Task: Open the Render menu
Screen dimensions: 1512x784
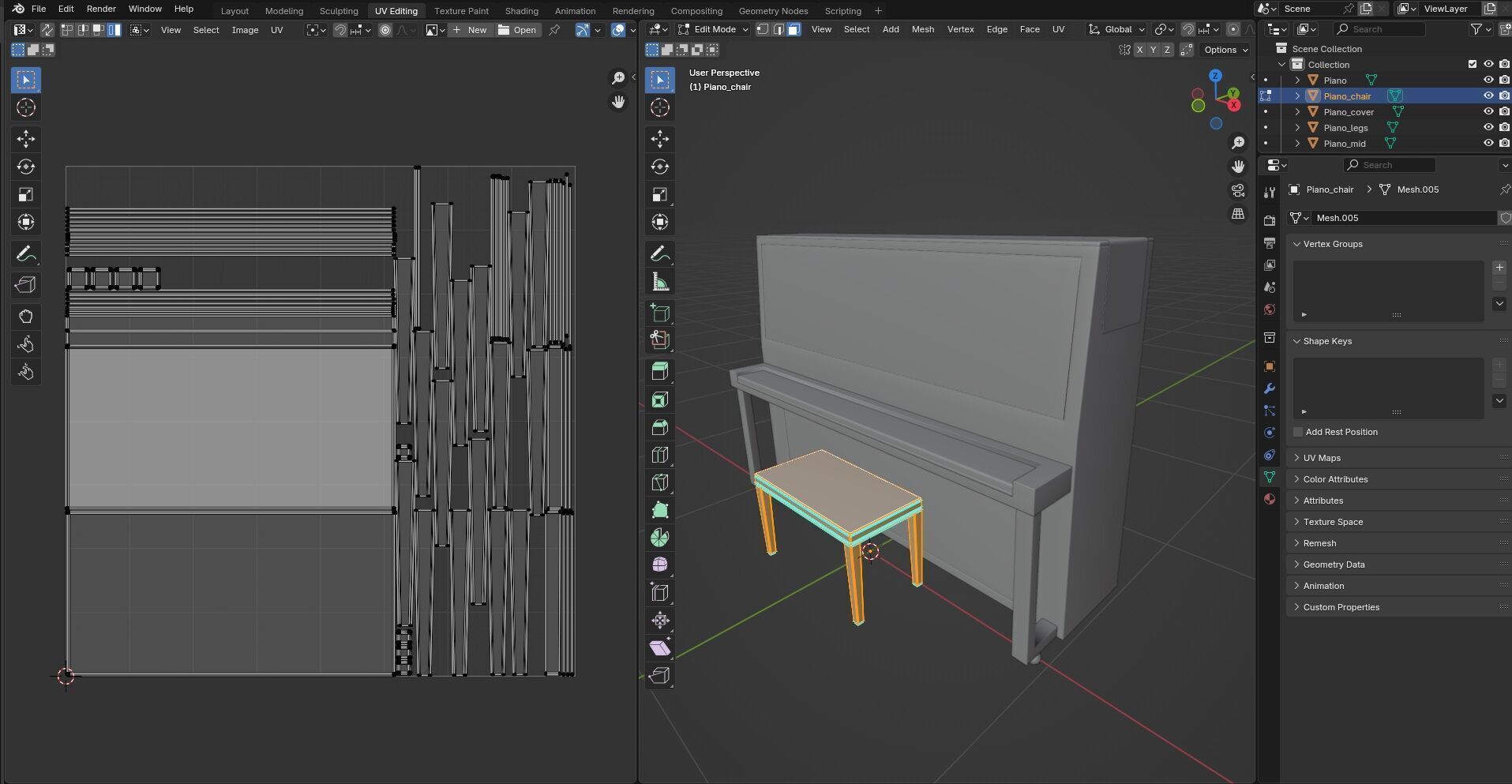Action: coord(101,9)
